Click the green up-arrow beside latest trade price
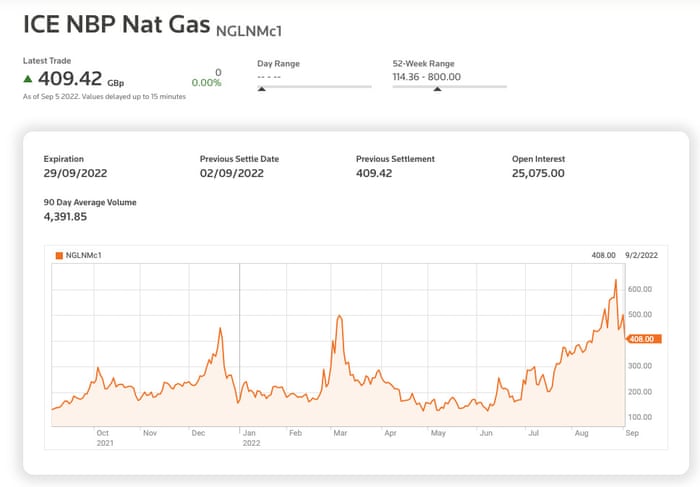 pyautogui.click(x=29, y=78)
